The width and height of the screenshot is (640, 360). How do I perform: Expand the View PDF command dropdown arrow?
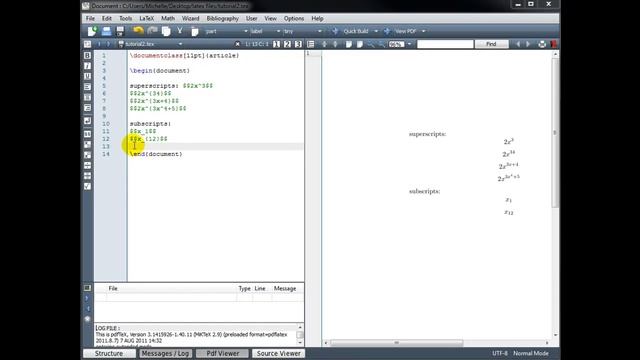[x=424, y=31]
